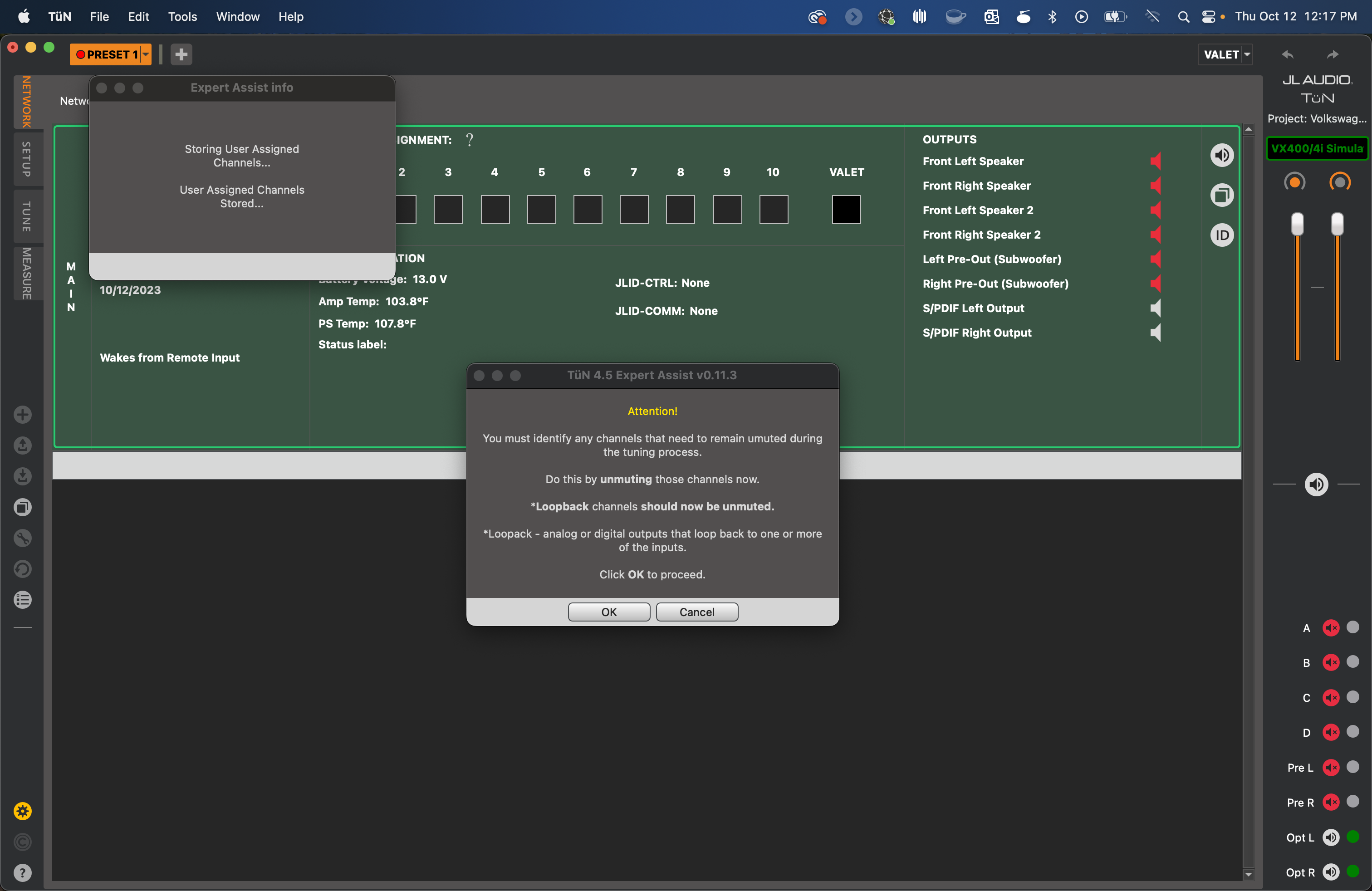
Task: Toggle mute for S/PDIF Left Output
Action: click(x=1155, y=308)
